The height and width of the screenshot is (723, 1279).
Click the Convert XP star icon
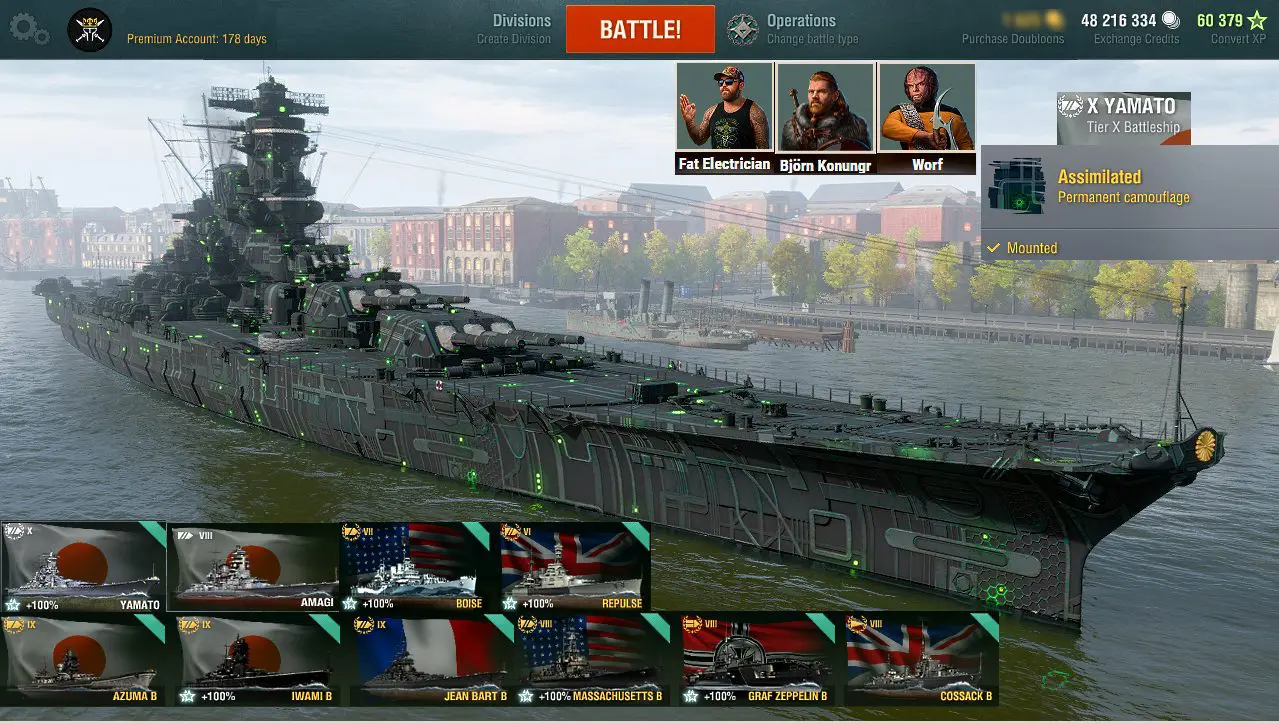(x=1257, y=20)
